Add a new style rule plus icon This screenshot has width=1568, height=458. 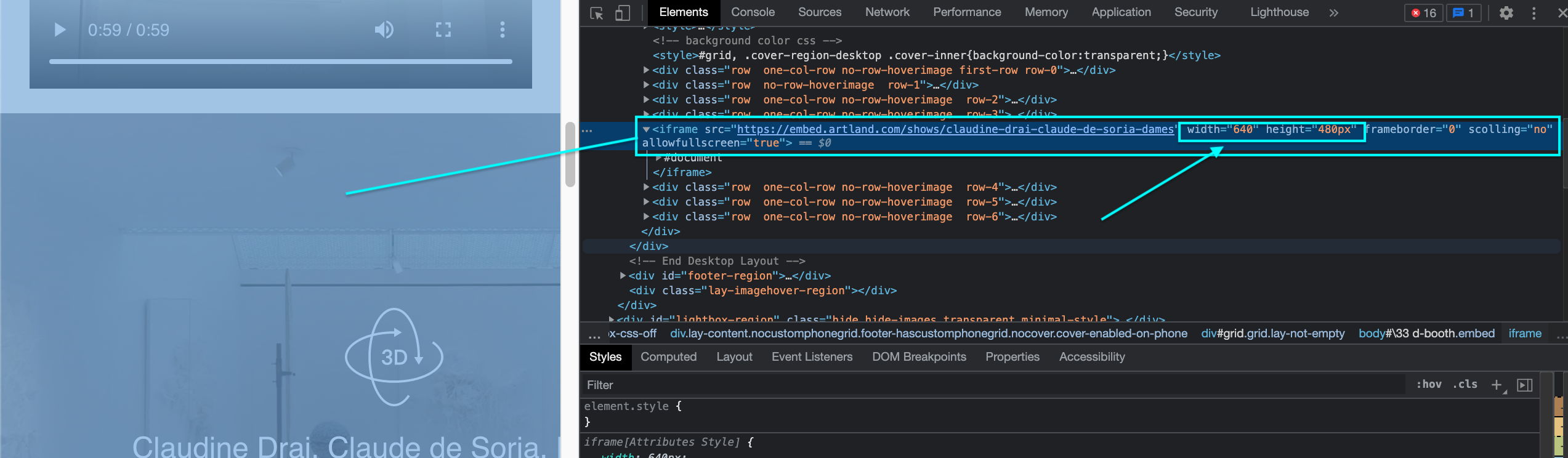pyautogui.click(x=1497, y=385)
